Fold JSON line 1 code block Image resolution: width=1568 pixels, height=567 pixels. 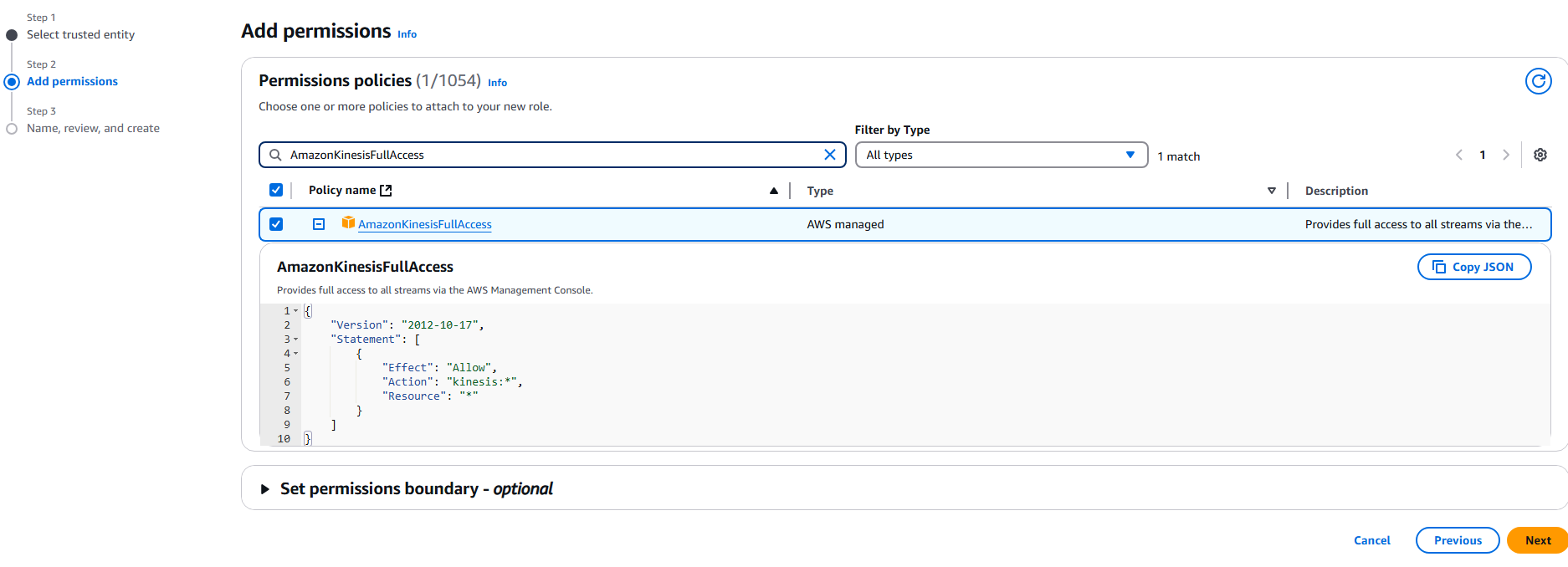pos(295,311)
